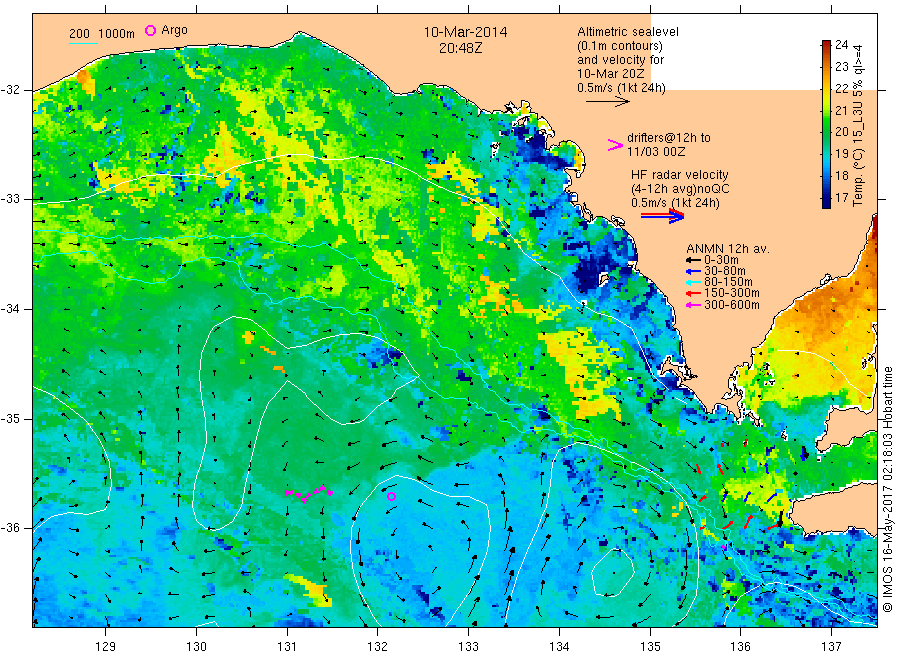
Task: Click the '150-300m' depth label
Action: click(732, 293)
